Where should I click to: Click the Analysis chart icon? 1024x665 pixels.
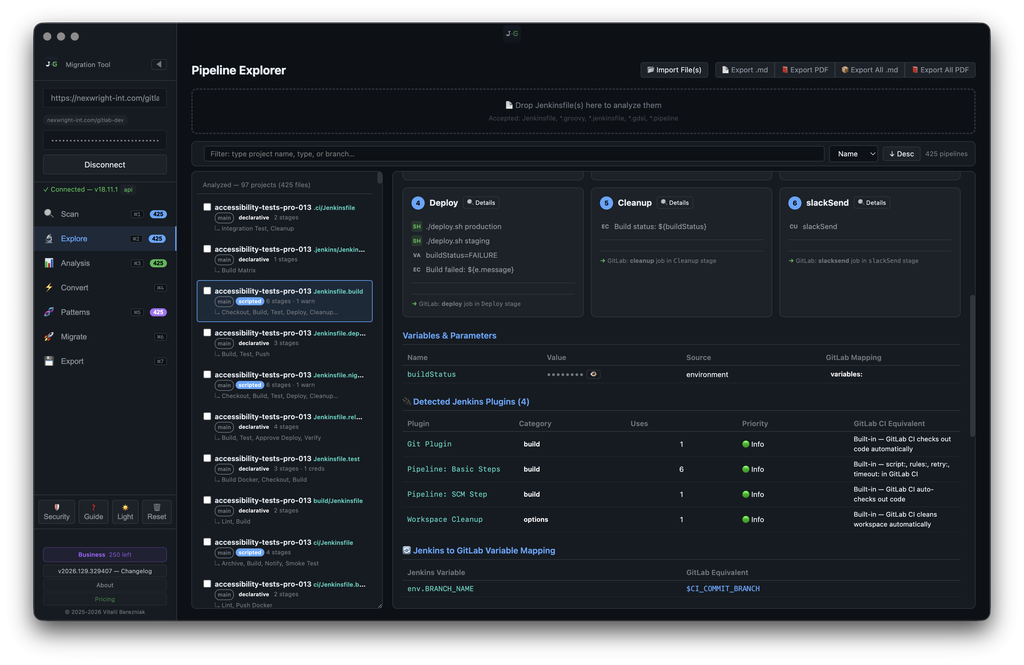[x=49, y=263]
